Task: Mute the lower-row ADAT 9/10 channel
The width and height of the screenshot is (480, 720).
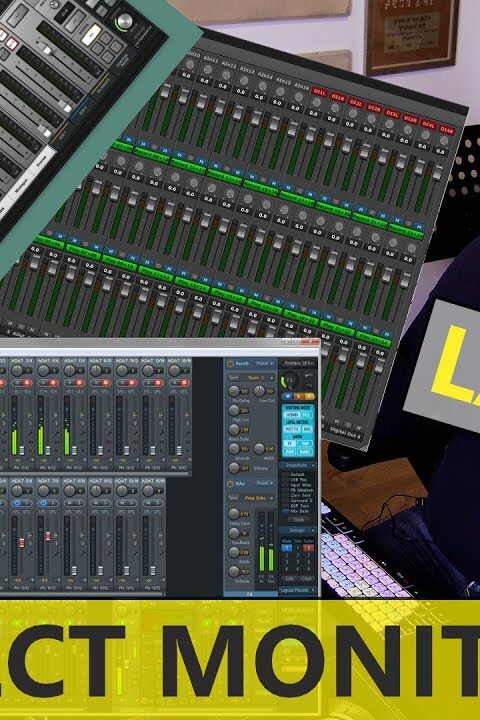Action: [x=70, y=502]
